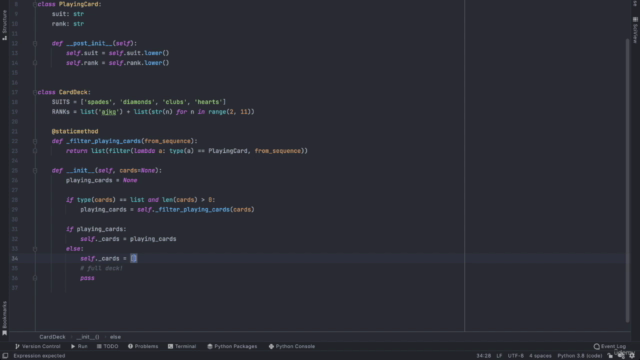
Task: Select __init__() in the breadcrumb
Action: [88, 337]
